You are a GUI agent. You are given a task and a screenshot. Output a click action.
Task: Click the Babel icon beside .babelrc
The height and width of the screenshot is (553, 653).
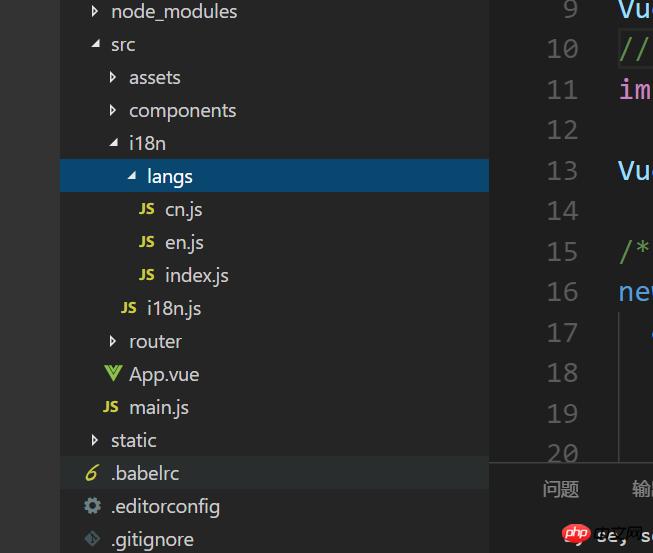pos(93,473)
